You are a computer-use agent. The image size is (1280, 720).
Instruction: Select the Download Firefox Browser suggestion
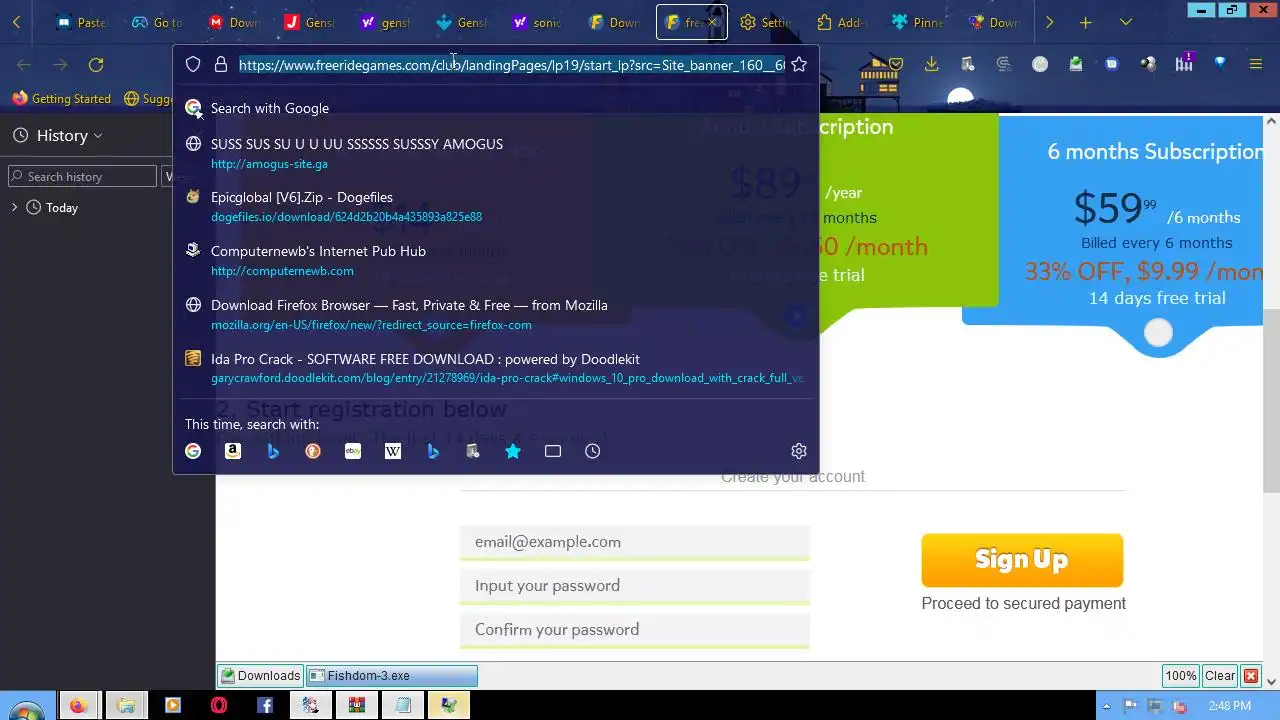click(496, 314)
